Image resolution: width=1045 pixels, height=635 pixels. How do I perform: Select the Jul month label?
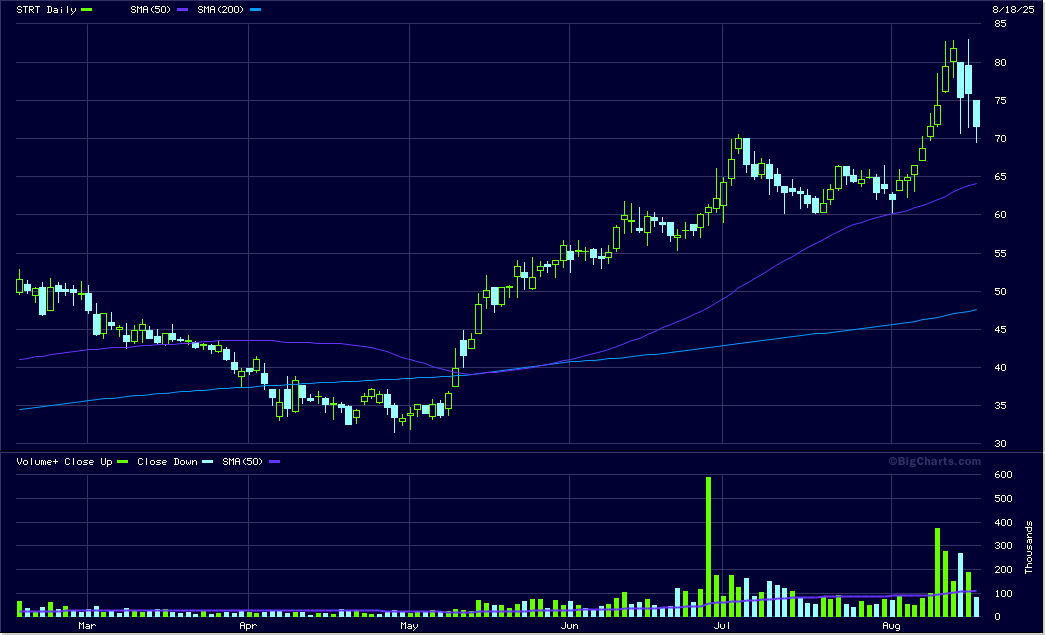tap(722, 626)
